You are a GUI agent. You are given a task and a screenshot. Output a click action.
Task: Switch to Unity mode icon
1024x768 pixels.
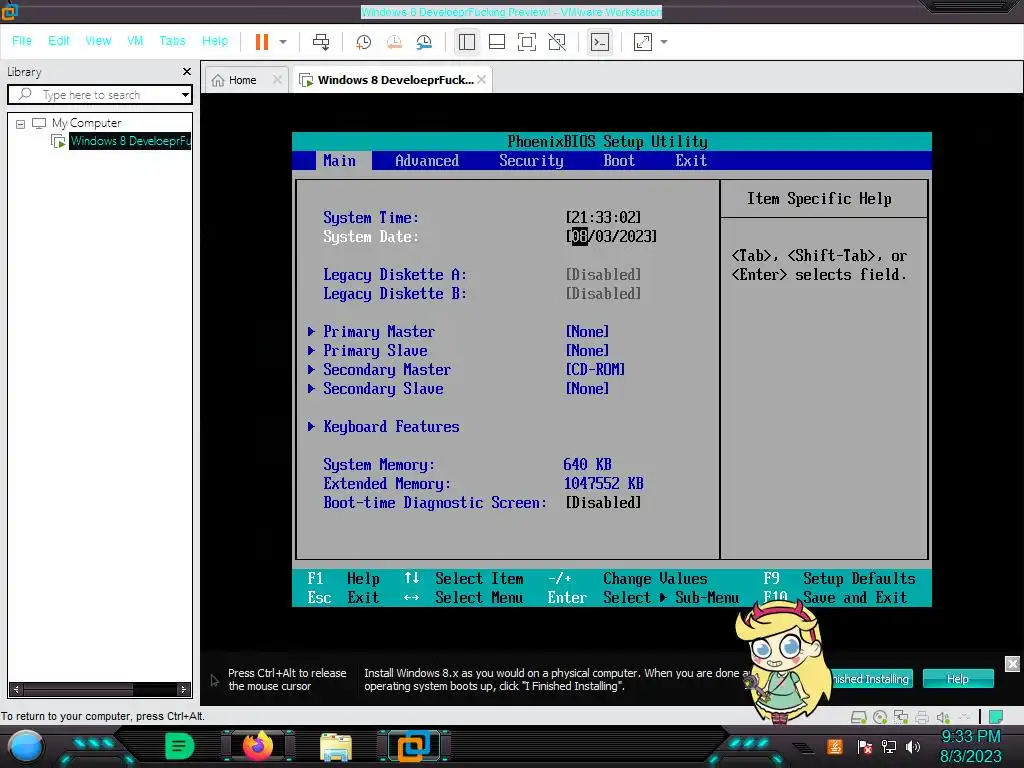[557, 42]
